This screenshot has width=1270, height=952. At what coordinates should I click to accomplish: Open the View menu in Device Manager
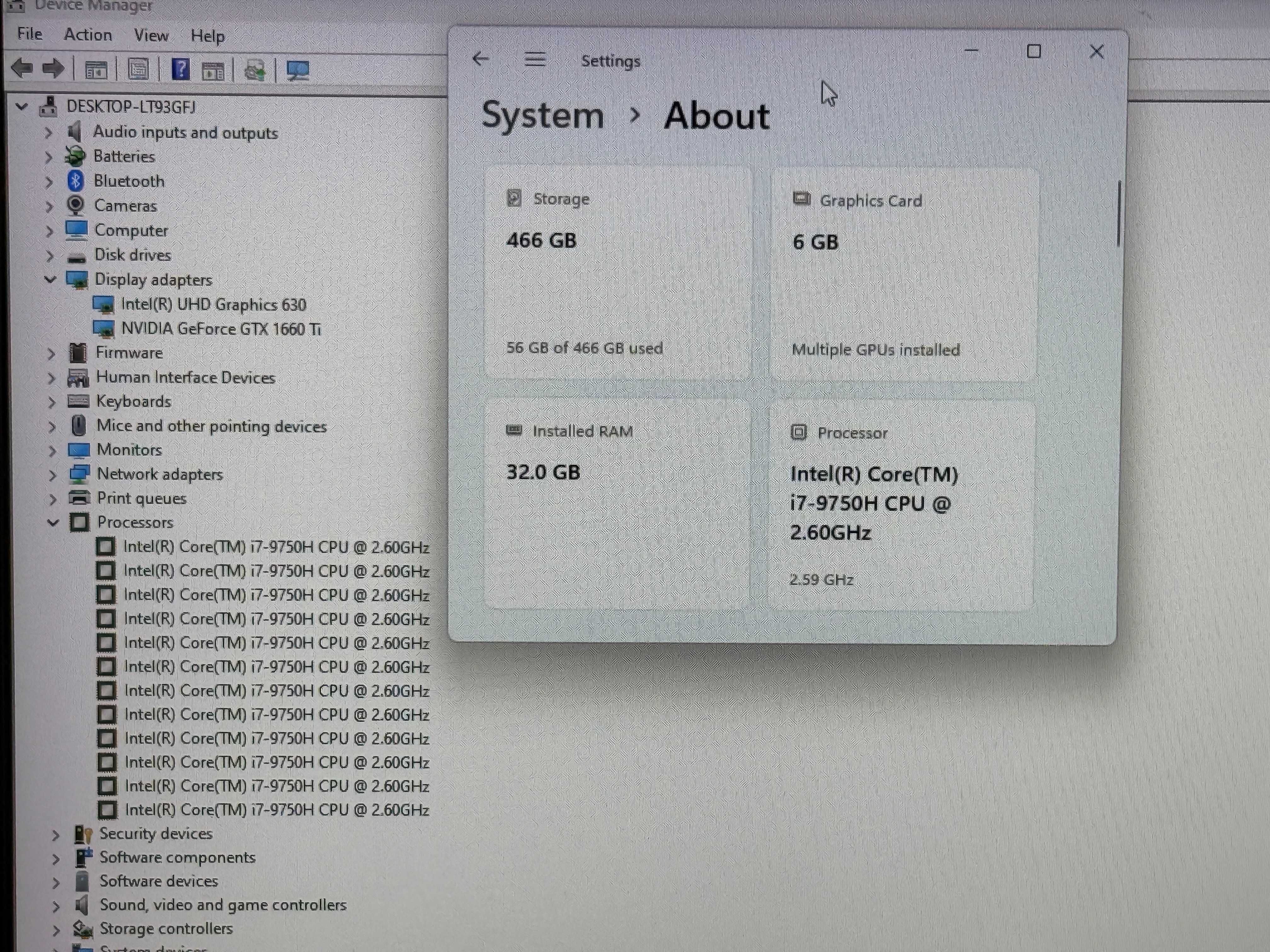tap(152, 36)
